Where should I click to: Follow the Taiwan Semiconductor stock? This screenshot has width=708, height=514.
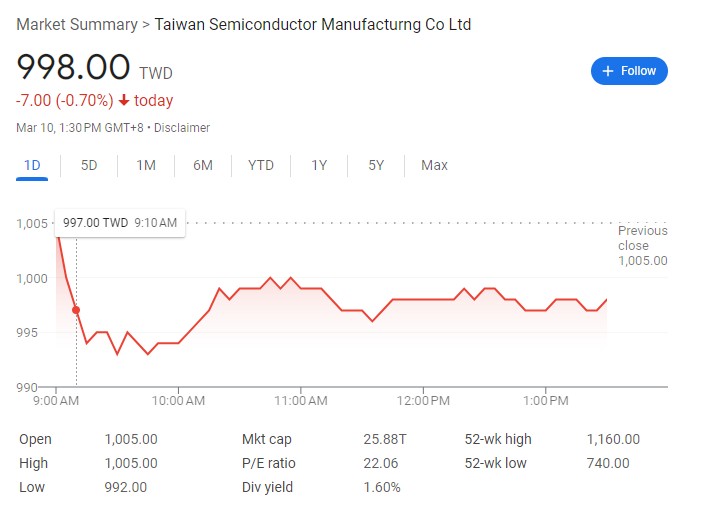[629, 71]
